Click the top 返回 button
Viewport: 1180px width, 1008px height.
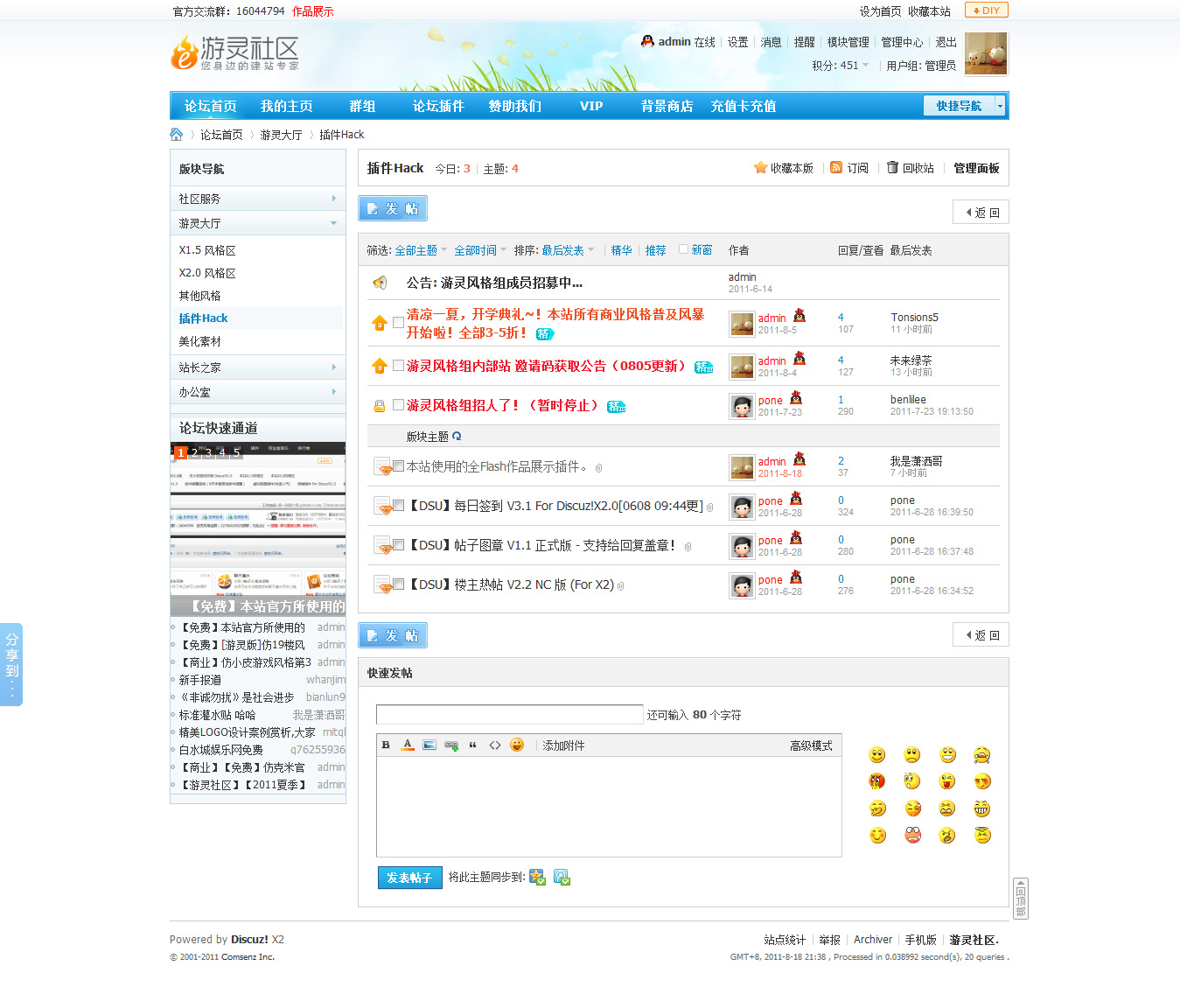tap(981, 213)
